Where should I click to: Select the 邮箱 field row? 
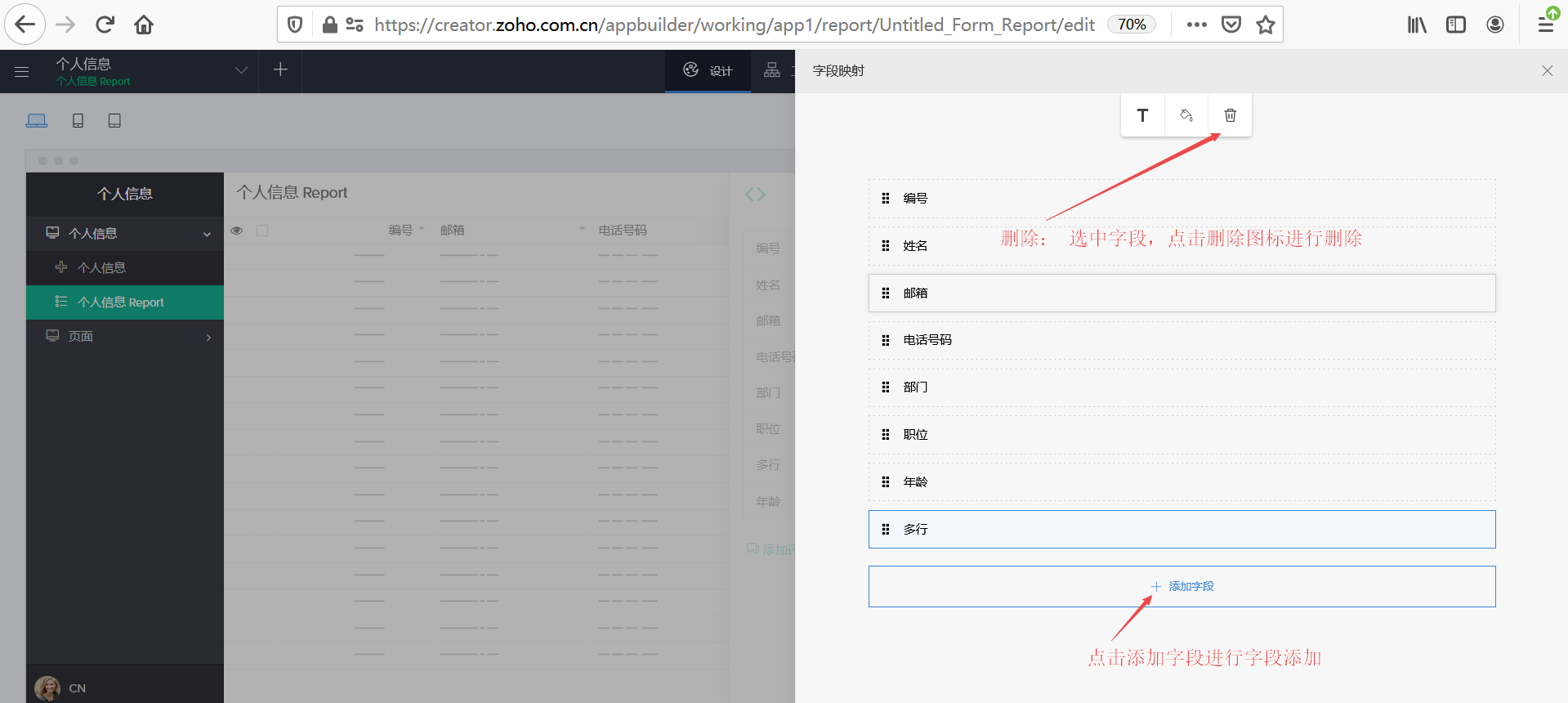click(x=1182, y=293)
